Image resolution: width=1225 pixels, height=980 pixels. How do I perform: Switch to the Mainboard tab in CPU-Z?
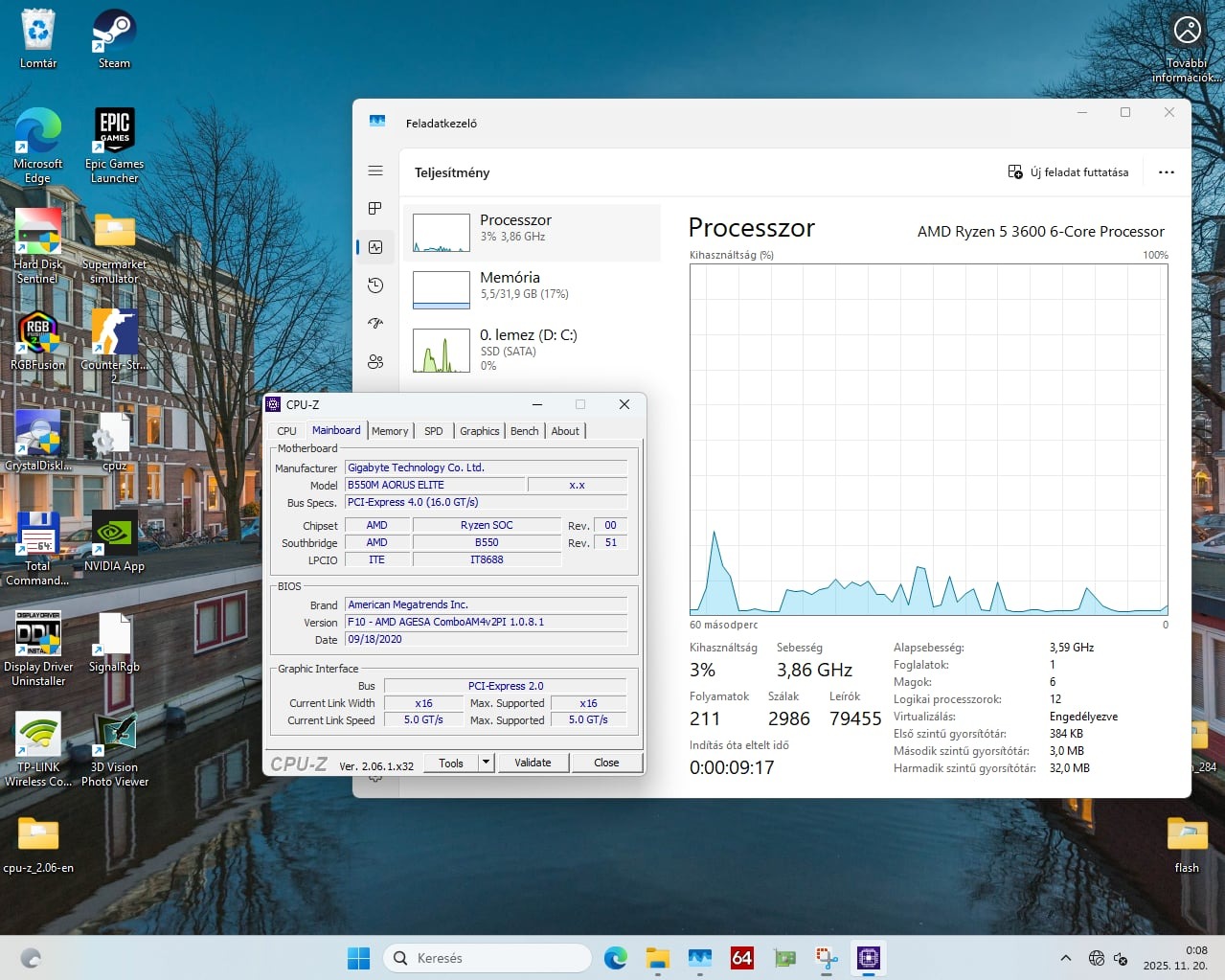336,430
